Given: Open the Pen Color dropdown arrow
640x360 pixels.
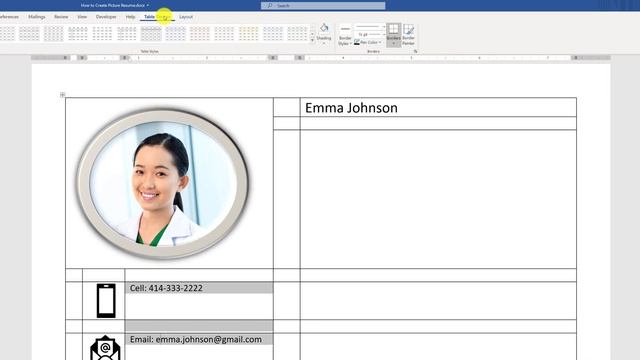Looking at the screenshot, I should click(380, 42).
